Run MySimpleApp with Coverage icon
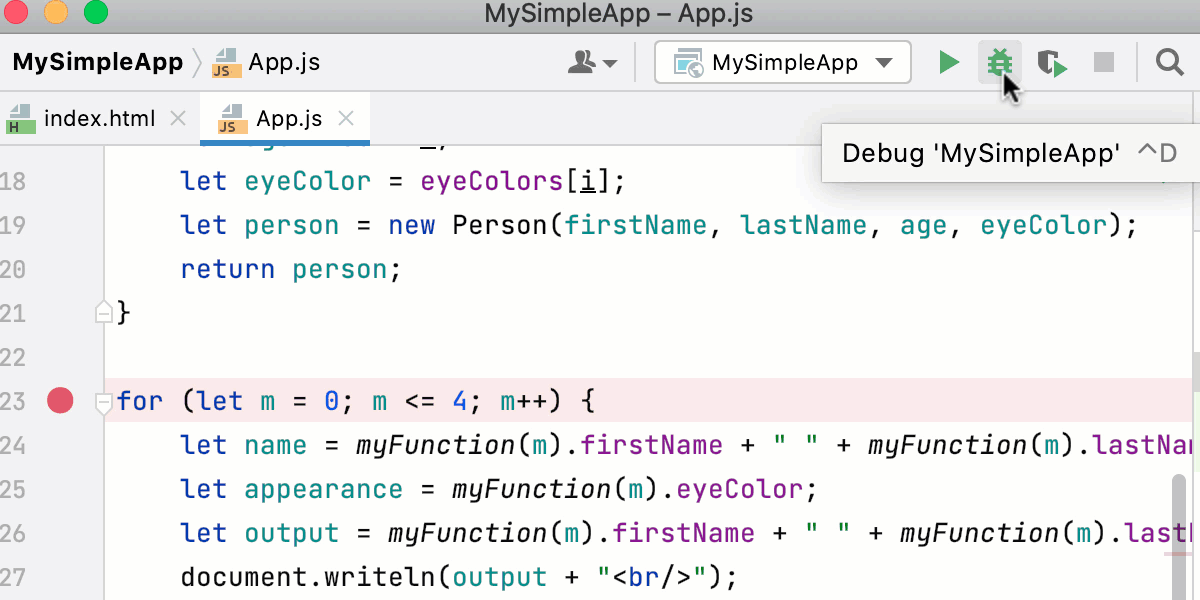This screenshot has height=600, width=1200. pos(1051,64)
